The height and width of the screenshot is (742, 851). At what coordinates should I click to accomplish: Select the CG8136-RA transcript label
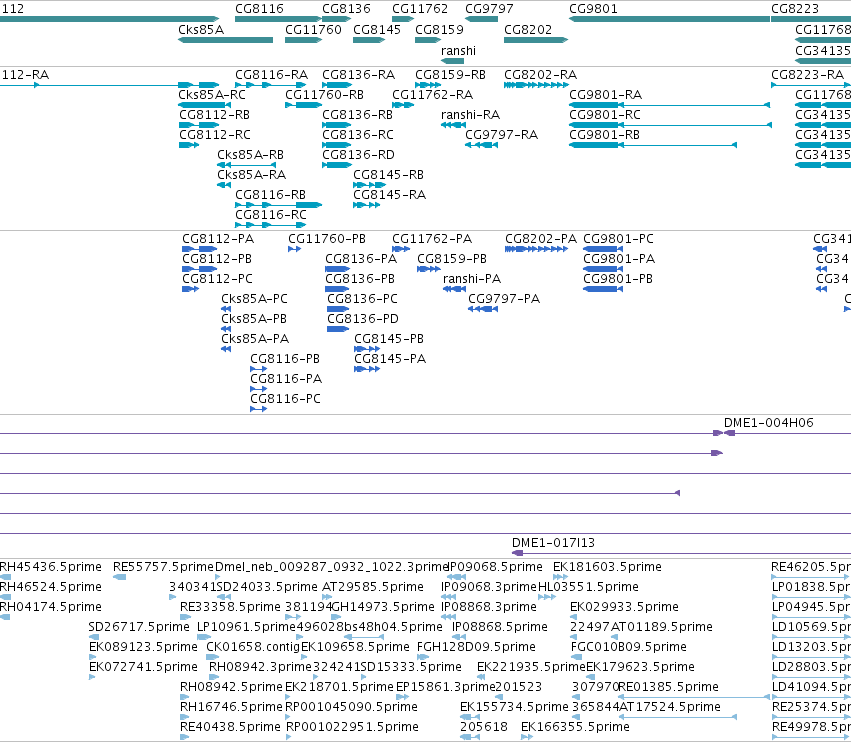(x=358, y=75)
